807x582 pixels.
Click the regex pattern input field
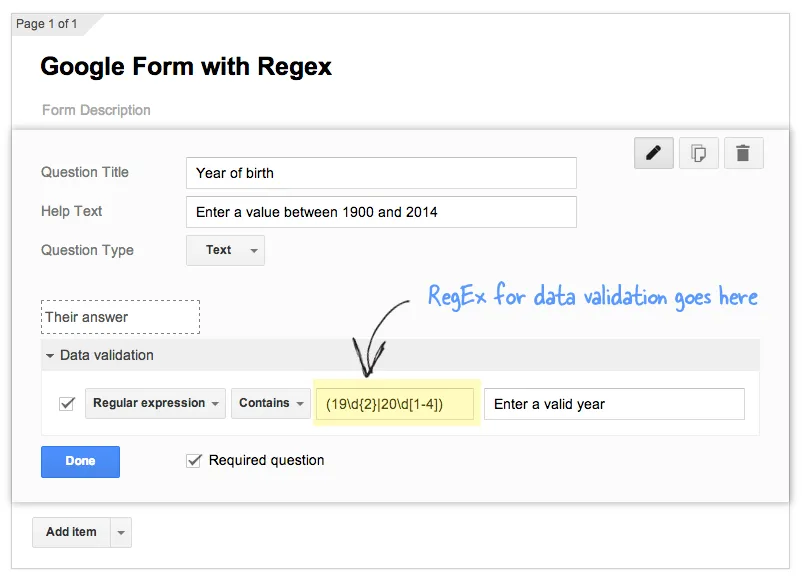(394, 404)
